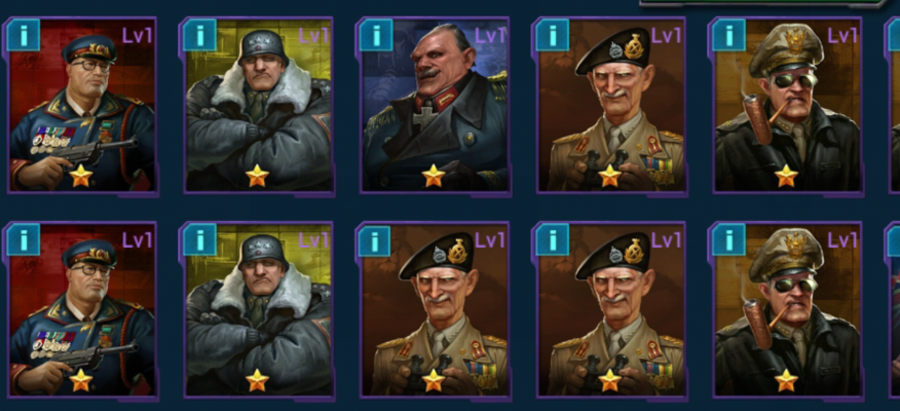
Task: Select top-row beret officer holding binoculars
Action: (610, 106)
